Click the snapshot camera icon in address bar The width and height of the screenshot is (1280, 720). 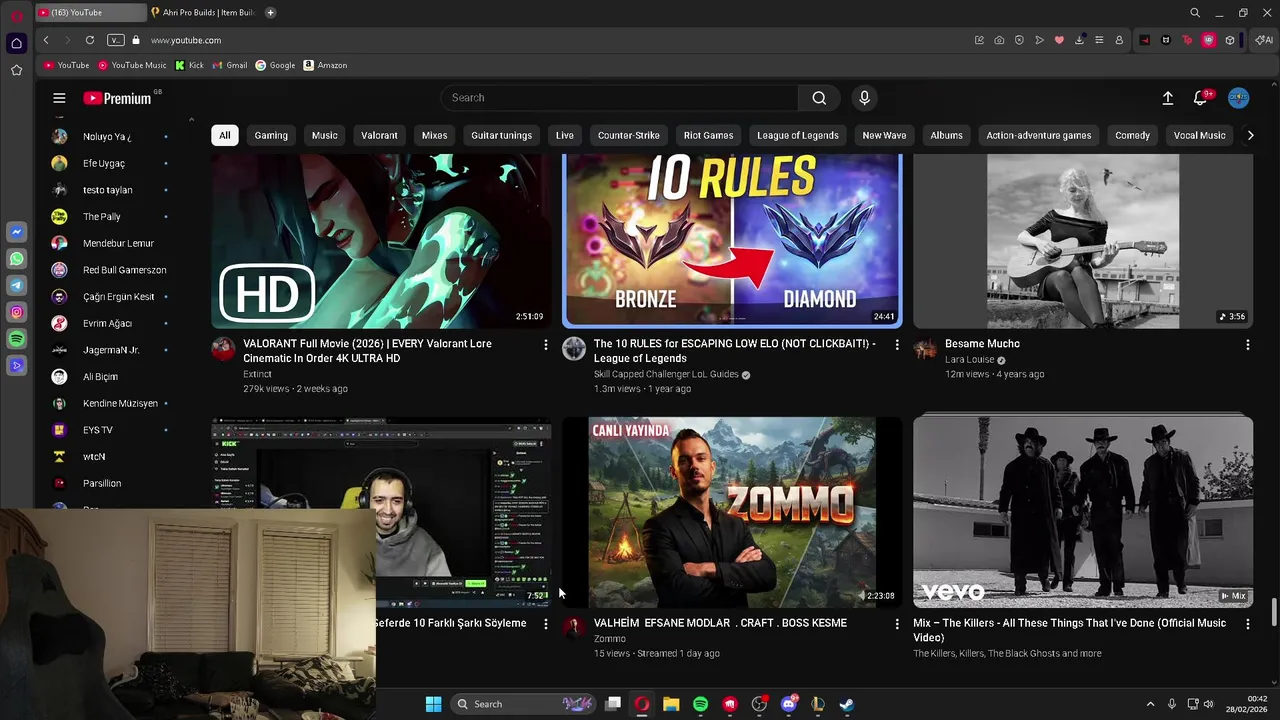(999, 40)
